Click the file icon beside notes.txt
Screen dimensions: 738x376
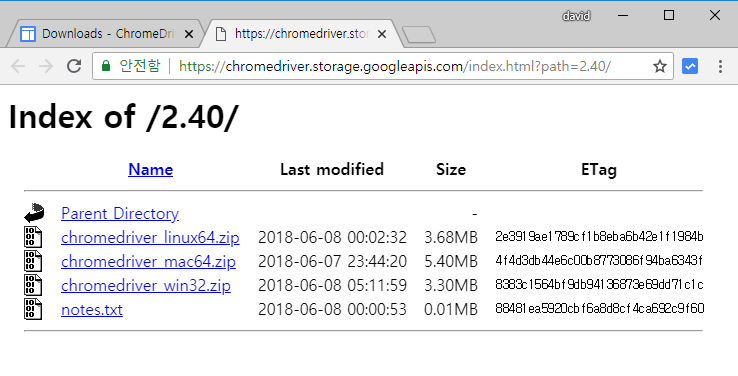click(33, 309)
